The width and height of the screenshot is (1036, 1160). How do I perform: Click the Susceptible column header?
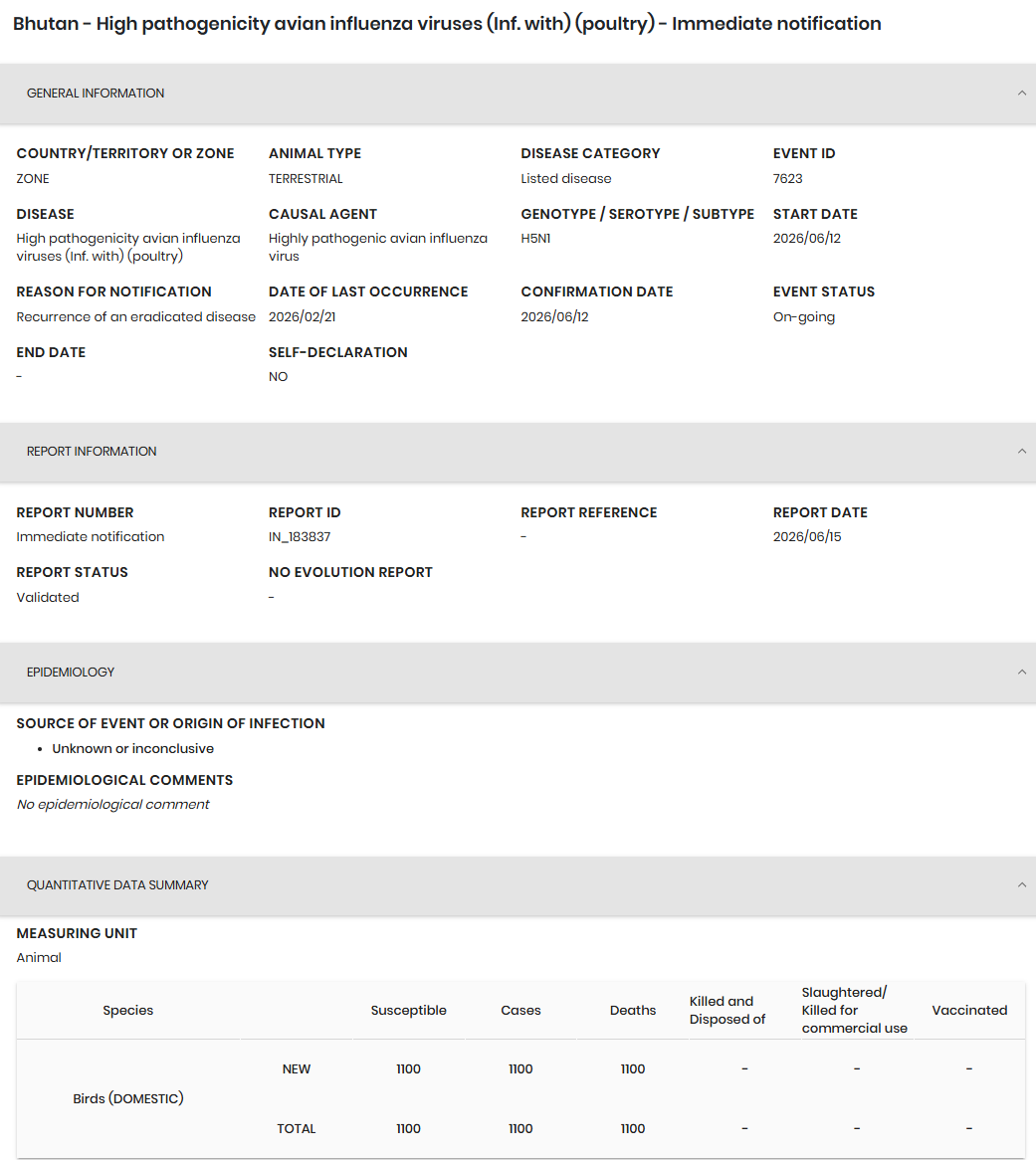pos(408,1011)
